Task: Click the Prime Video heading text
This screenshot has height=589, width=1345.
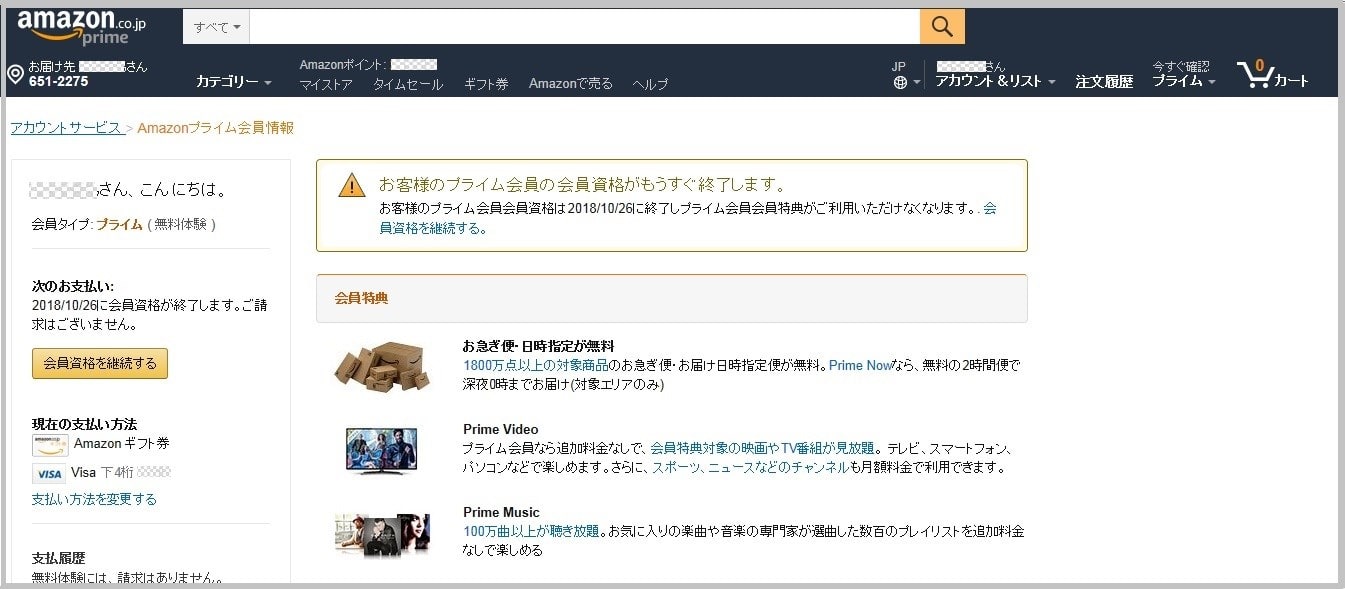Action: (x=501, y=429)
